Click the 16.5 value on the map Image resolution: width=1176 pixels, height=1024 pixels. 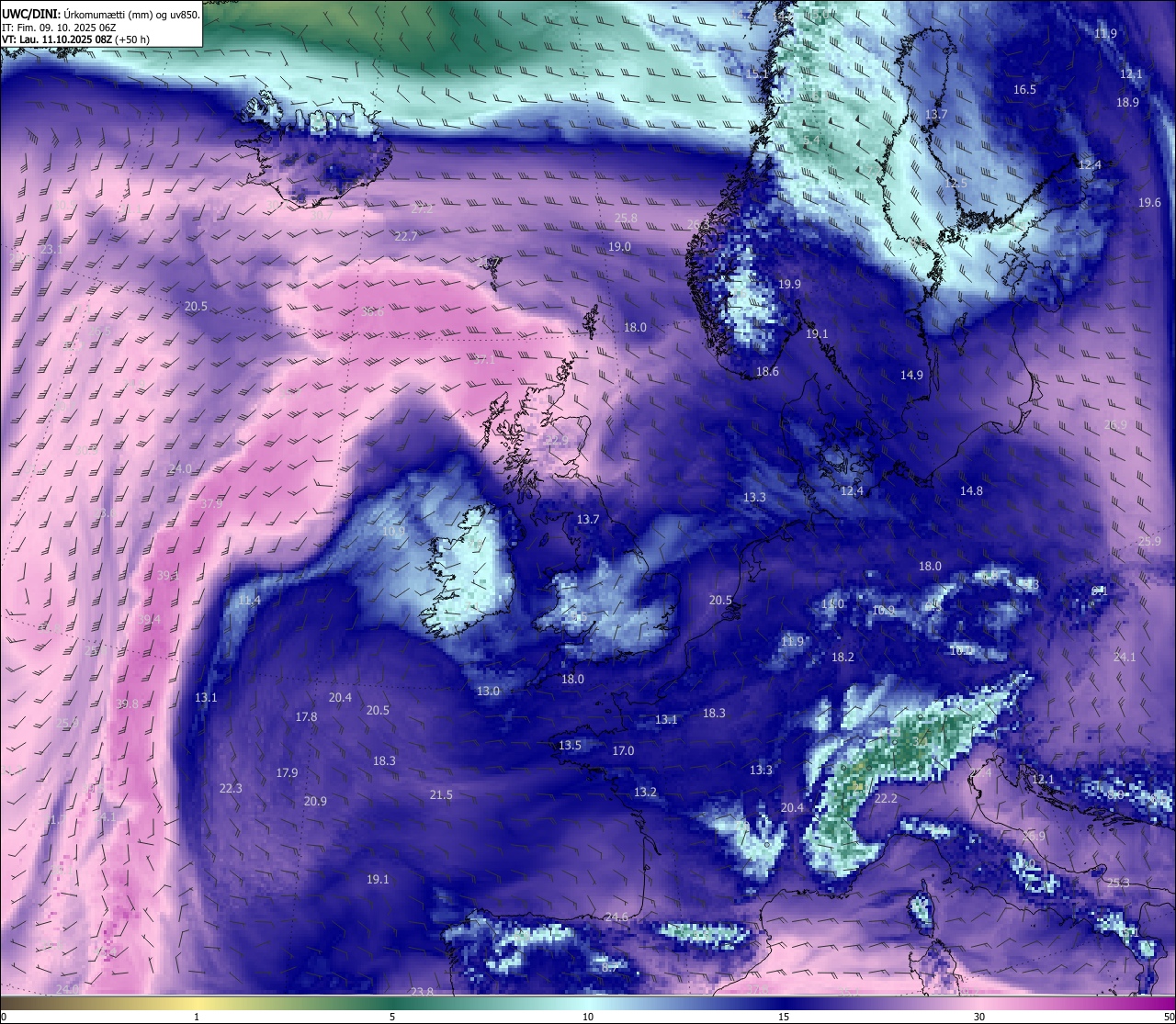coord(1024,90)
